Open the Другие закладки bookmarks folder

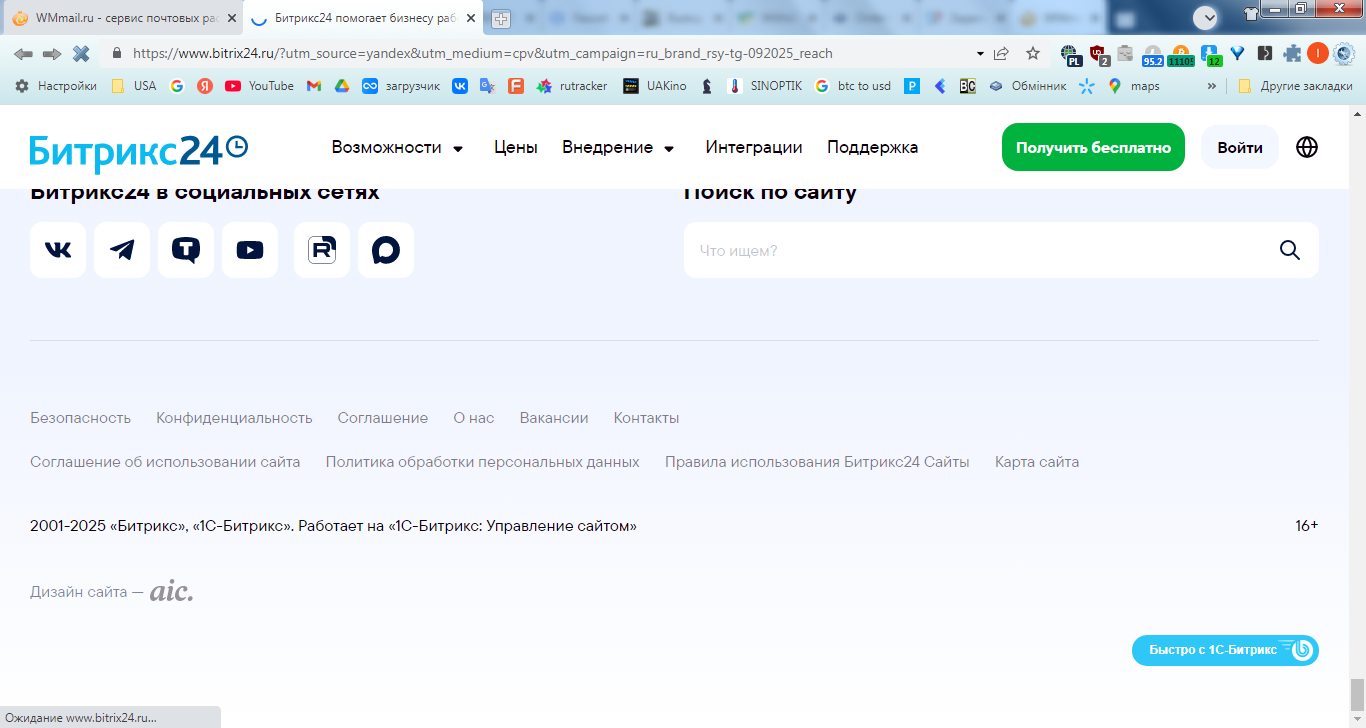(1295, 86)
